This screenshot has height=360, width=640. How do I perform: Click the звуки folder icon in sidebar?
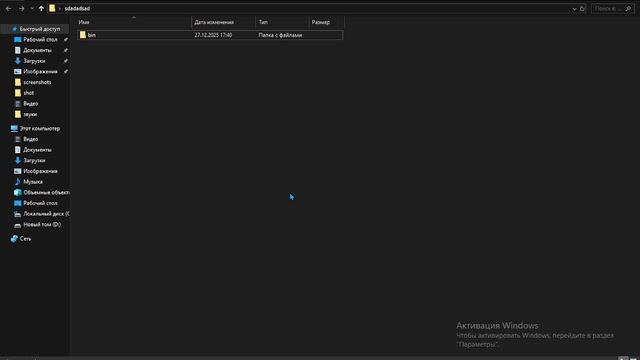[x=18, y=114]
